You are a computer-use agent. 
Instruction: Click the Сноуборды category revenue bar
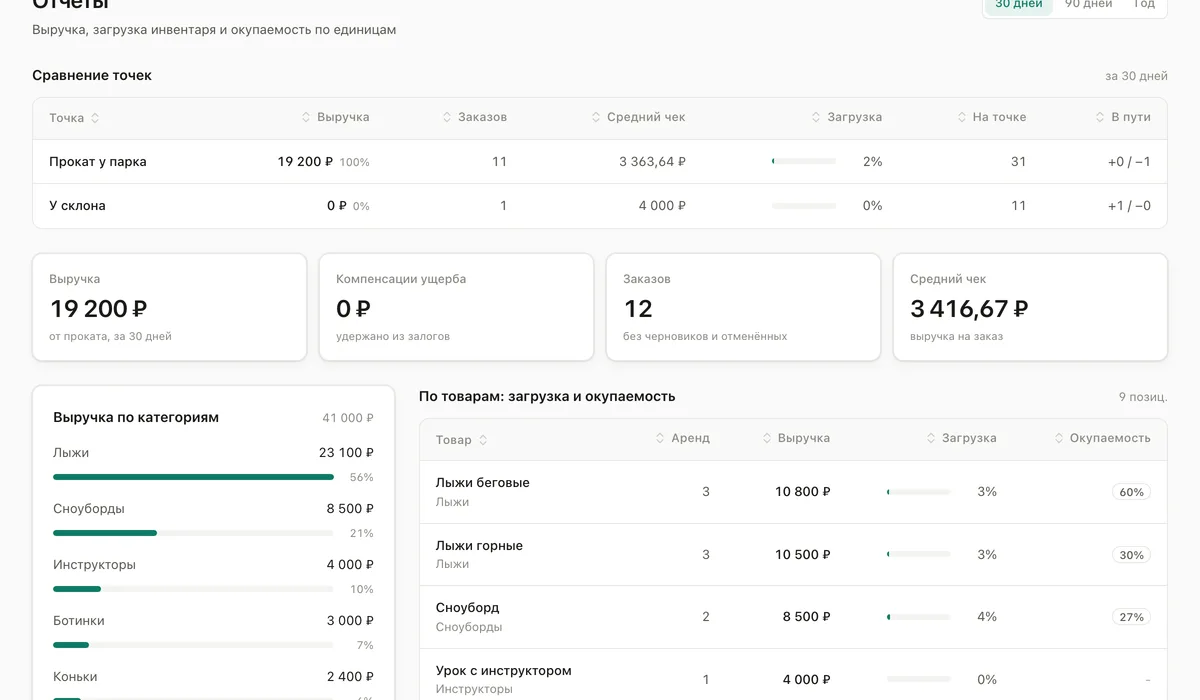click(193, 533)
